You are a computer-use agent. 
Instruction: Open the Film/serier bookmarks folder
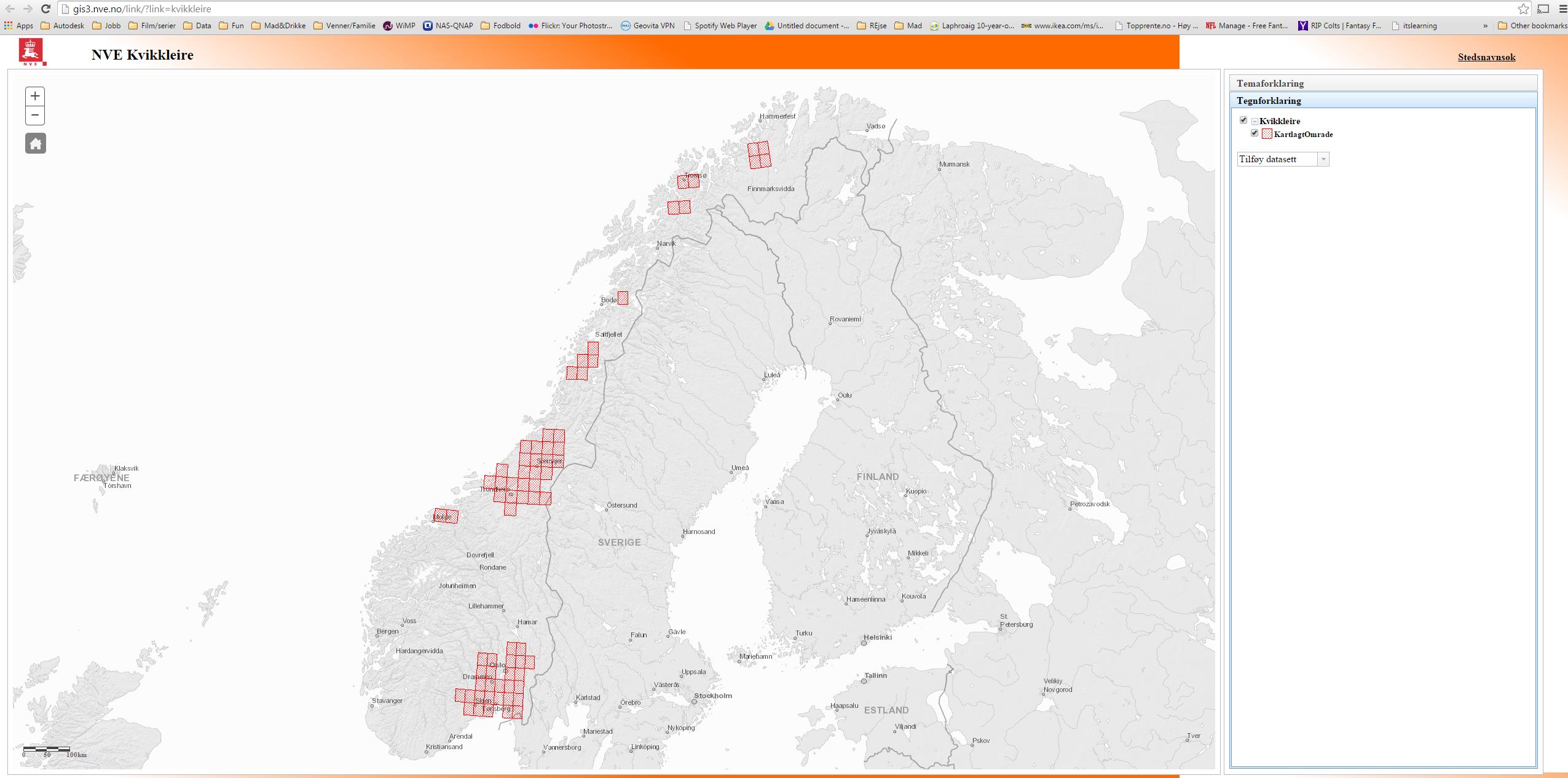(x=152, y=26)
